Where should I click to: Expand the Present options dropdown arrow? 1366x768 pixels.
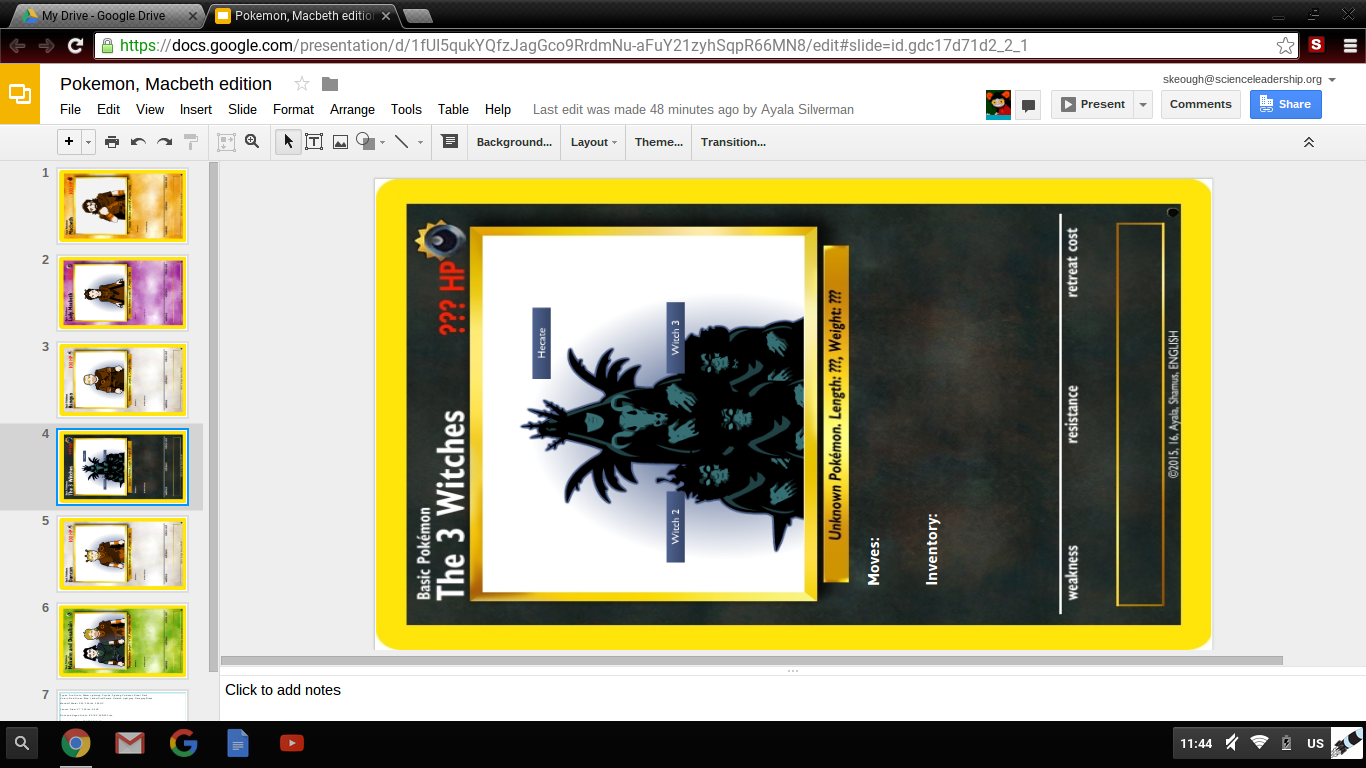point(1142,104)
